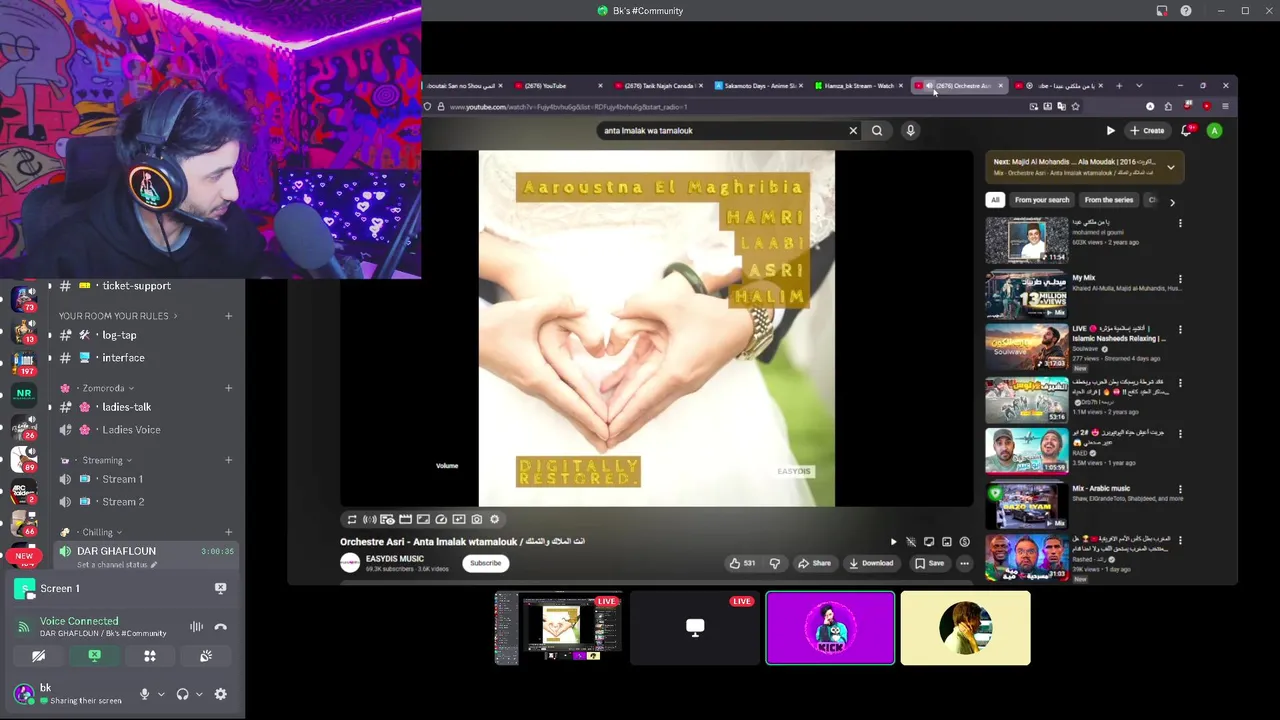
Task: Open more actions menu next to Save
Action: (964, 563)
